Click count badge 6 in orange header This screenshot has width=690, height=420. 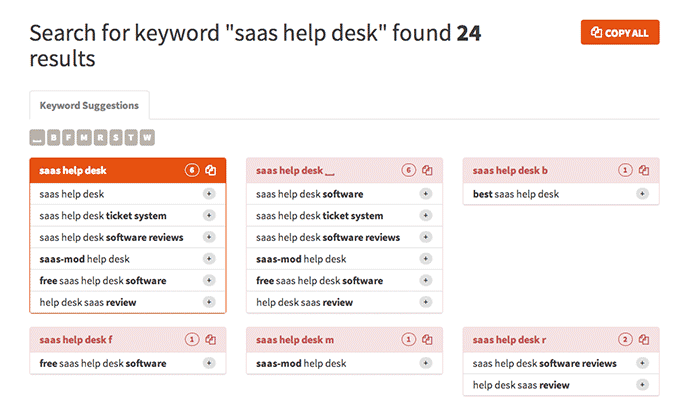(192, 170)
